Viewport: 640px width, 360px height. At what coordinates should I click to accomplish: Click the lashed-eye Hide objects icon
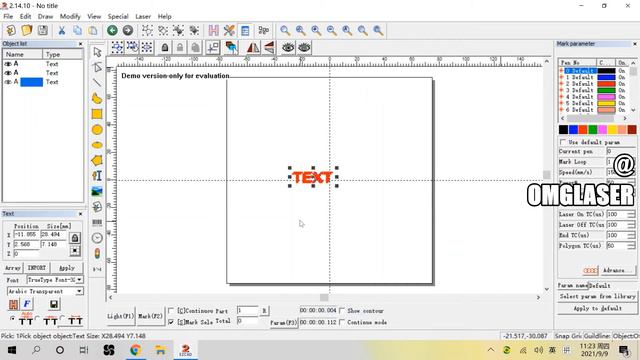[304, 48]
